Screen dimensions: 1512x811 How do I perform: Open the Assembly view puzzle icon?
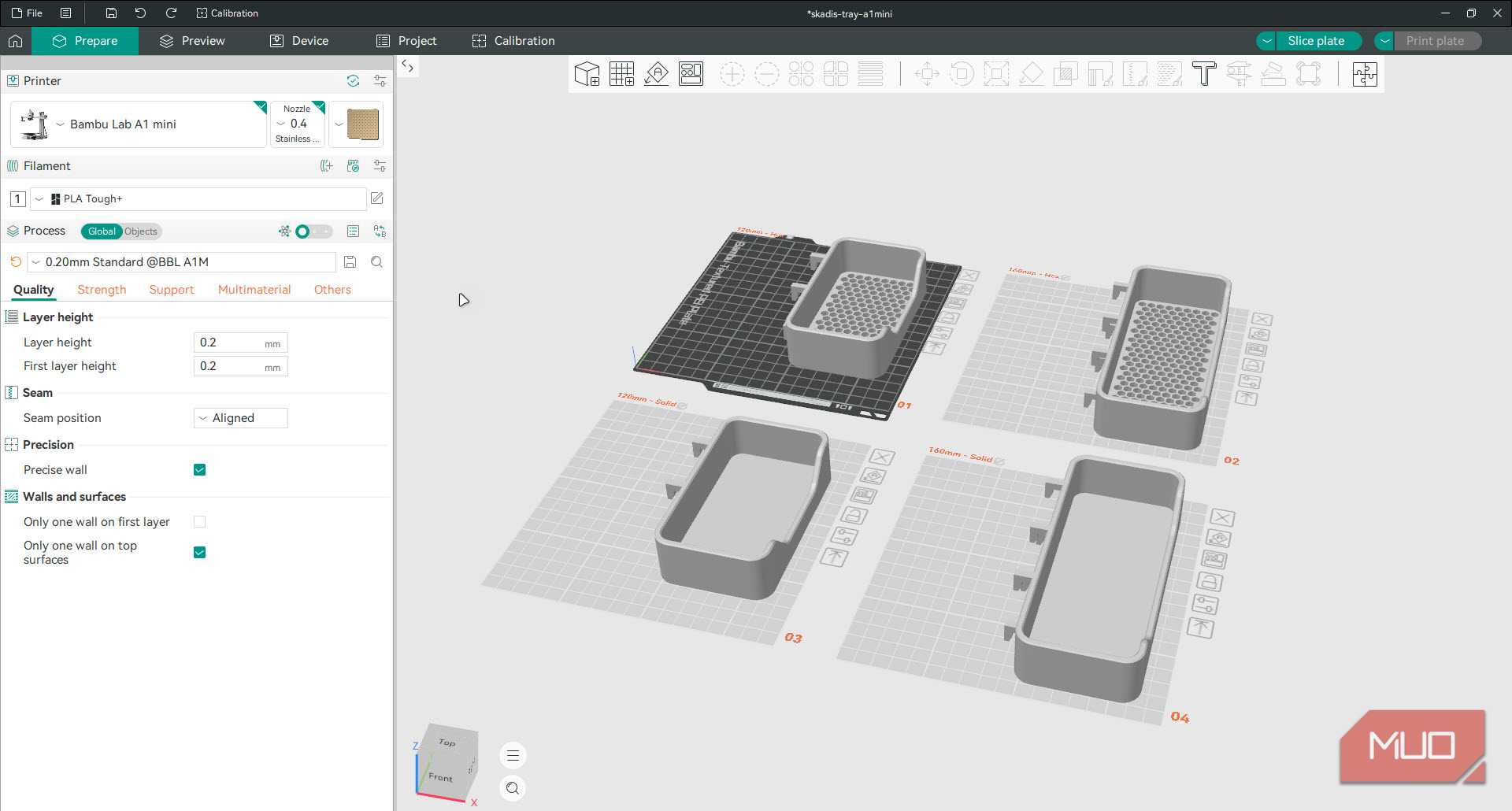point(1365,74)
